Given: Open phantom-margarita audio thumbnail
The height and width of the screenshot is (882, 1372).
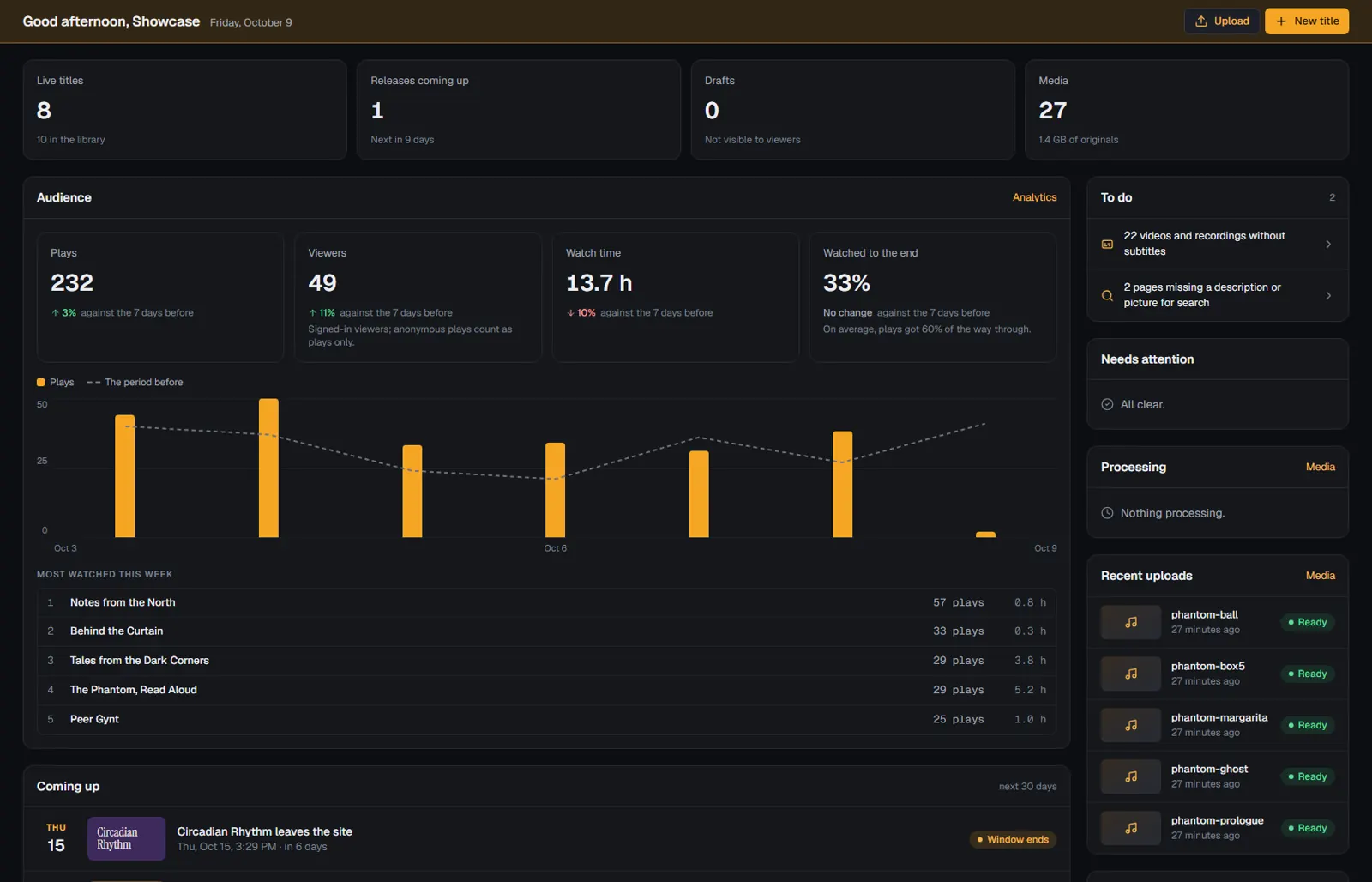Looking at the screenshot, I should tap(1131, 725).
